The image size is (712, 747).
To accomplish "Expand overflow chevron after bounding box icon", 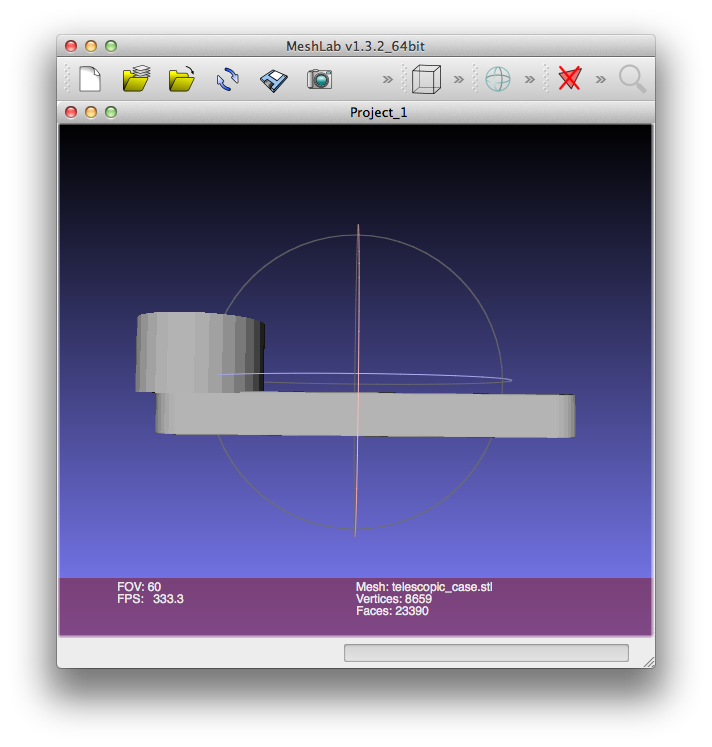I will (x=459, y=79).
